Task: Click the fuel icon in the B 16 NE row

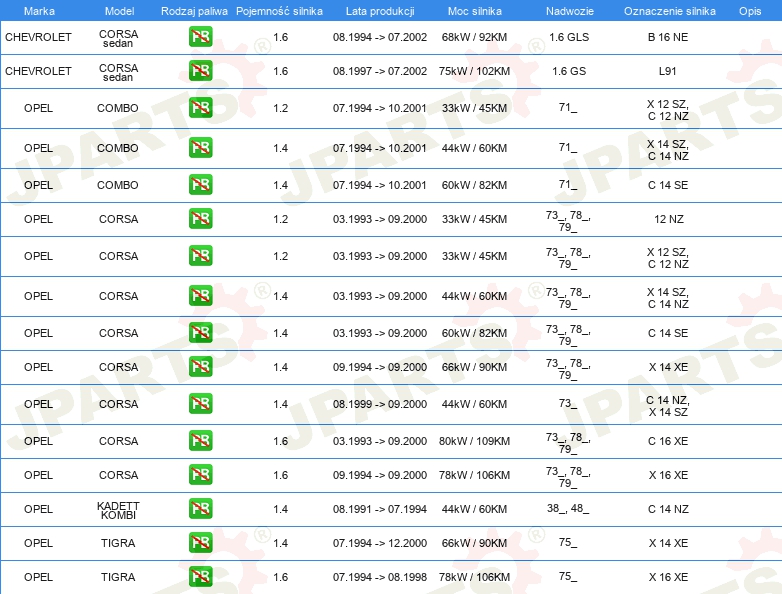Action: 200,37
